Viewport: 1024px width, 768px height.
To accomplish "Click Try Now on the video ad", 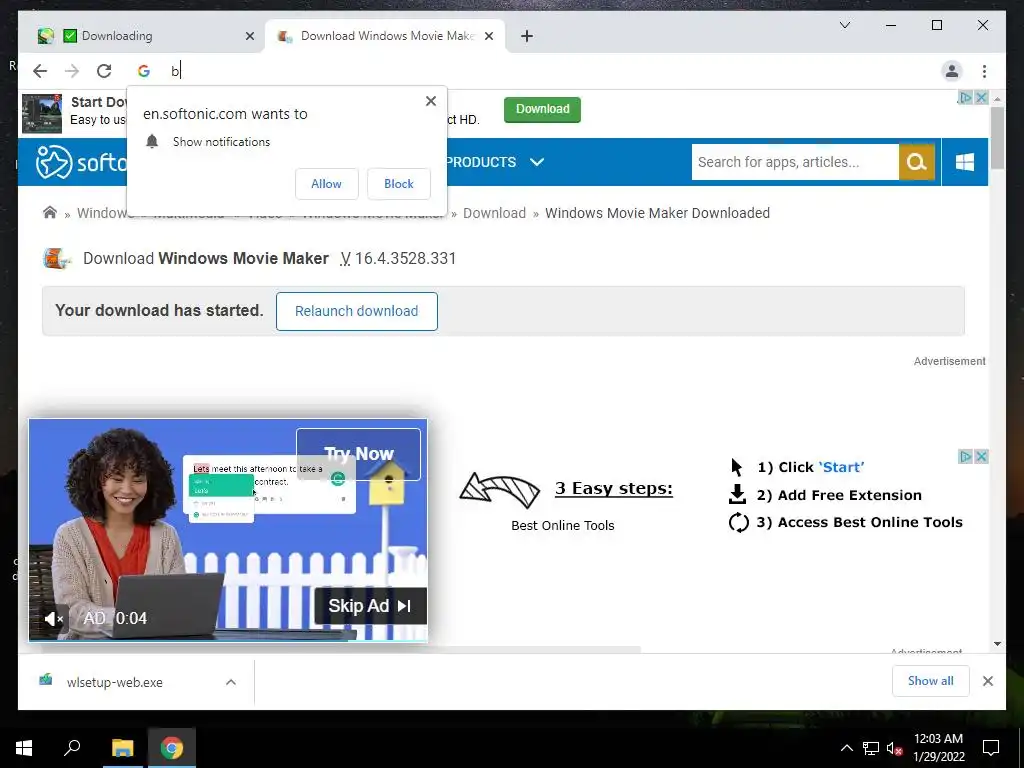I will [x=359, y=454].
